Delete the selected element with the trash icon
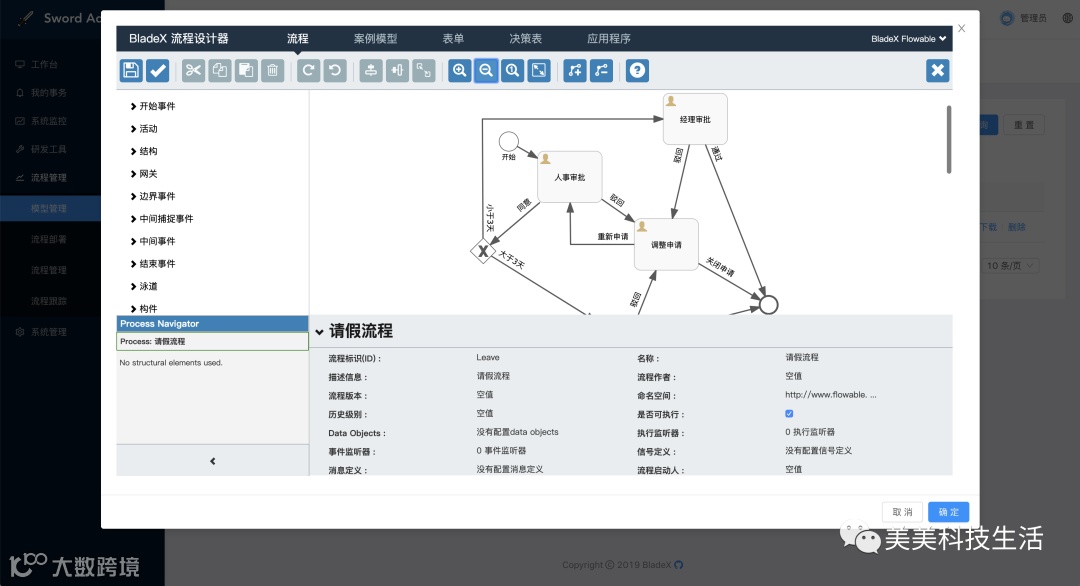1080x586 pixels. (273, 70)
